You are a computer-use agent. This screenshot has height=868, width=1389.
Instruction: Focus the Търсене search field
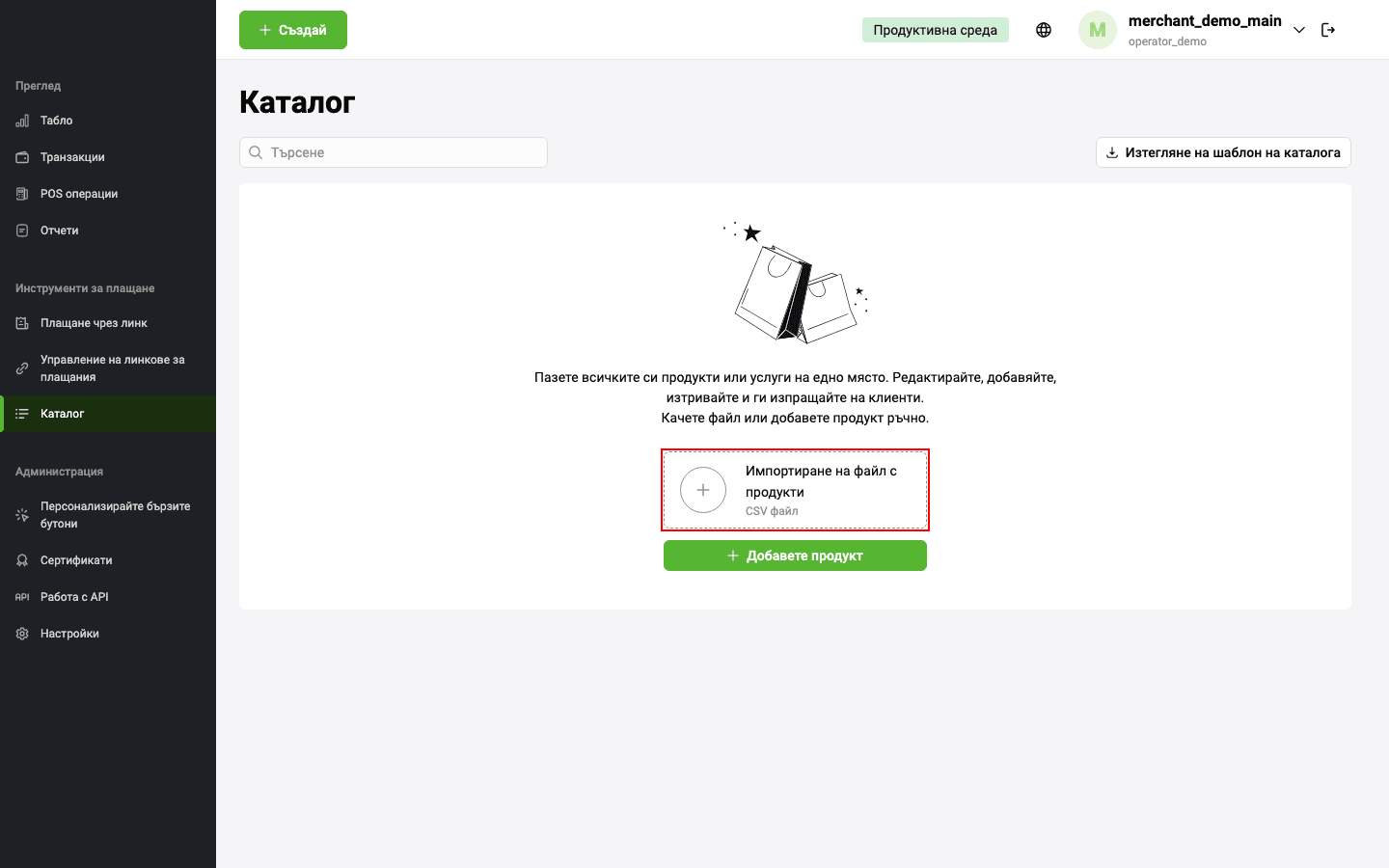(x=394, y=152)
